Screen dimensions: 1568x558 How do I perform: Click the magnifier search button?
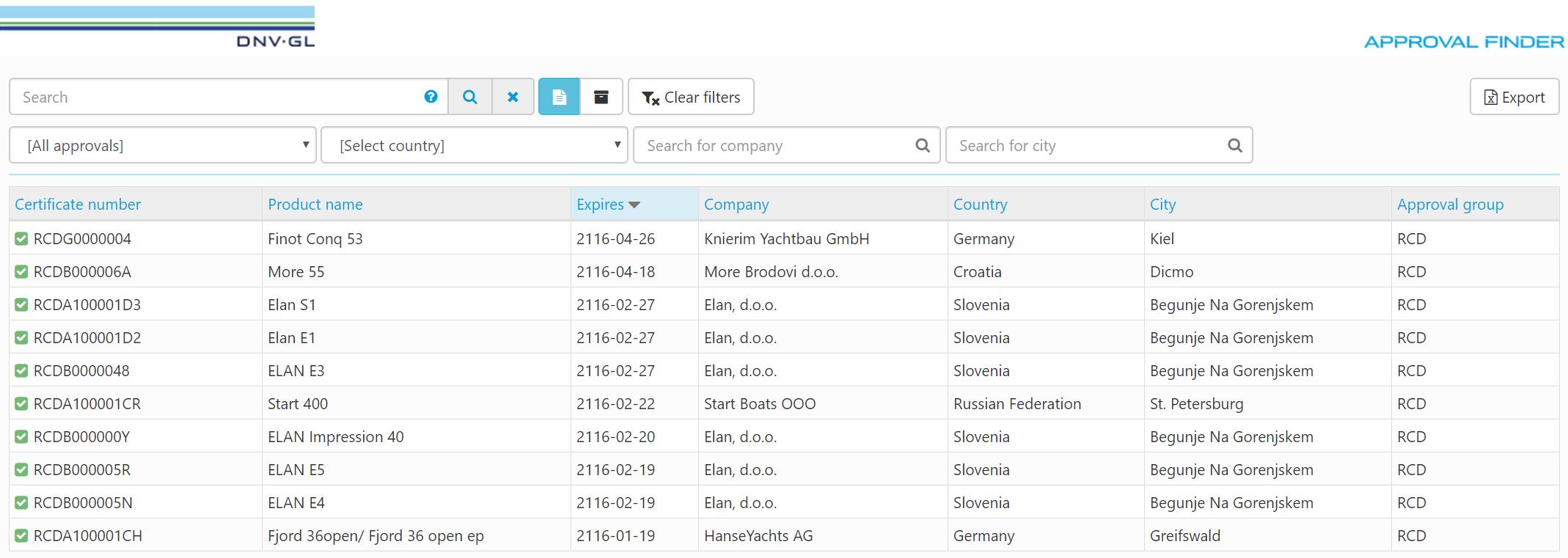[x=470, y=97]
